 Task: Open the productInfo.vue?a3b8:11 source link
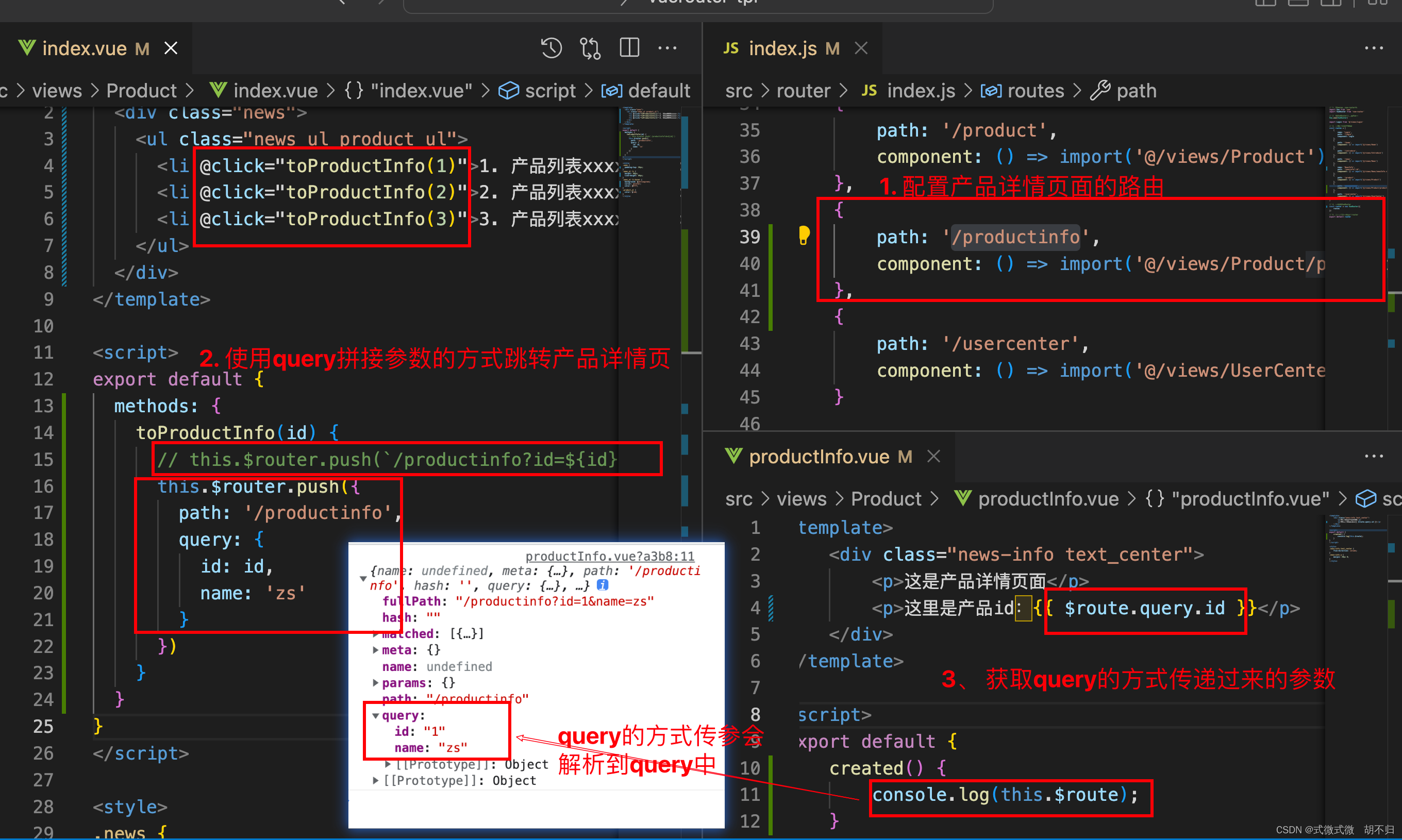pyautogui.click(x=610, y=557)
